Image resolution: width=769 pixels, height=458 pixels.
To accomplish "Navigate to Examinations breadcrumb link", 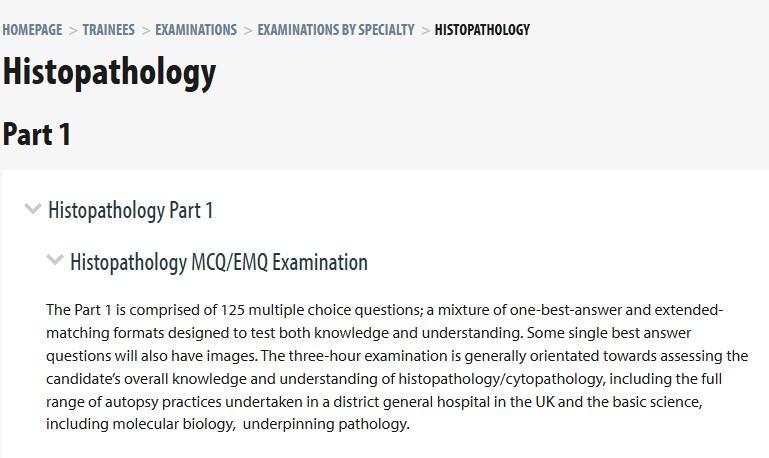I will [196, 30].
